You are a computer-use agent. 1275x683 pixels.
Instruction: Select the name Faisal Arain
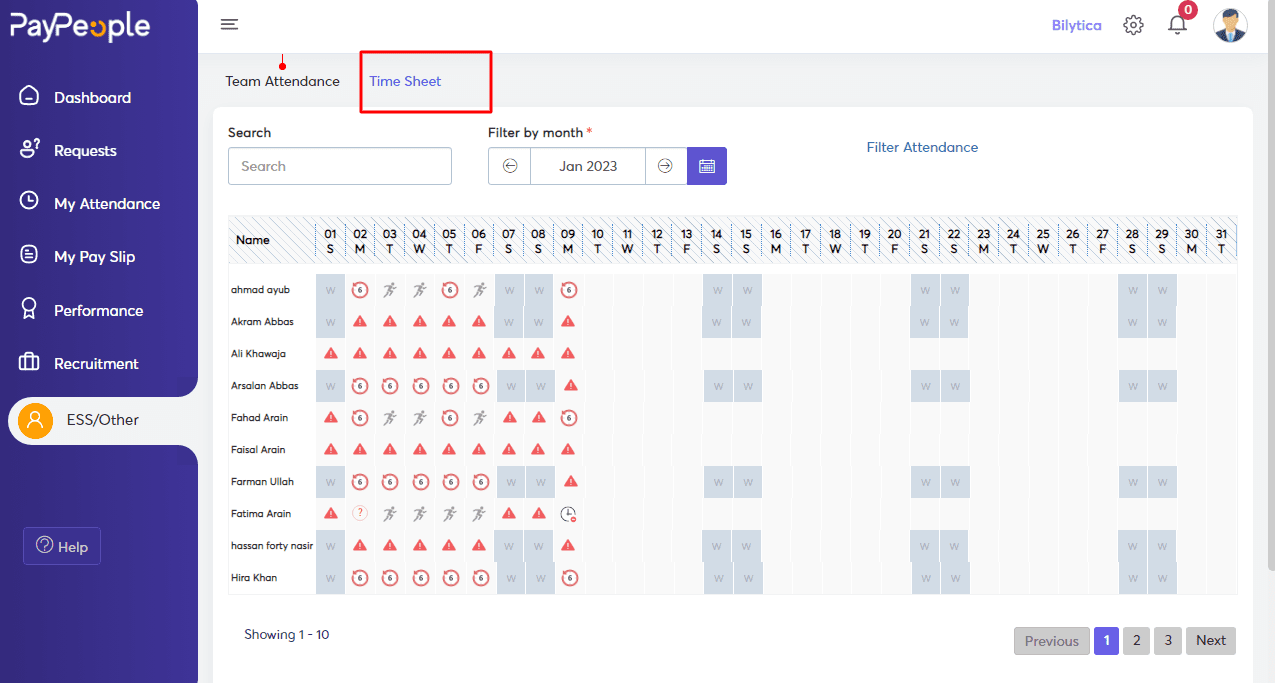tap(258, 450)
